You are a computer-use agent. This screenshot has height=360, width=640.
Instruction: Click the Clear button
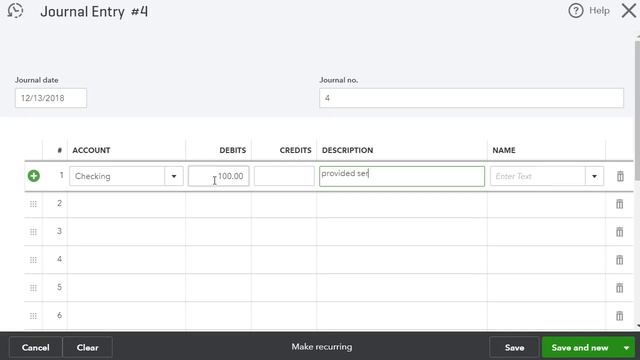[x=88, y=348]
